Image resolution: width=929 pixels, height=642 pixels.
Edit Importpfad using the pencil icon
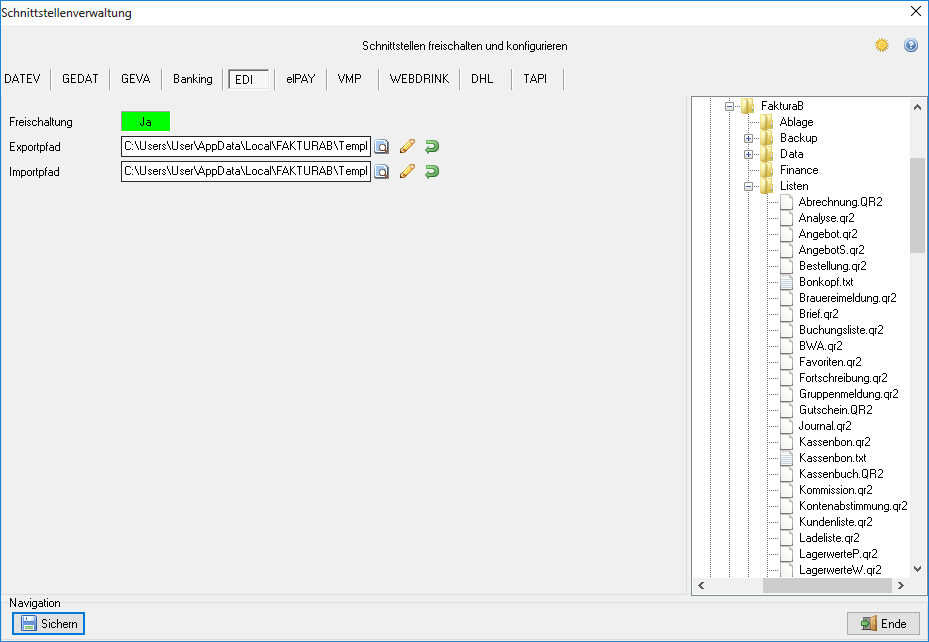(x=407, y=171)
